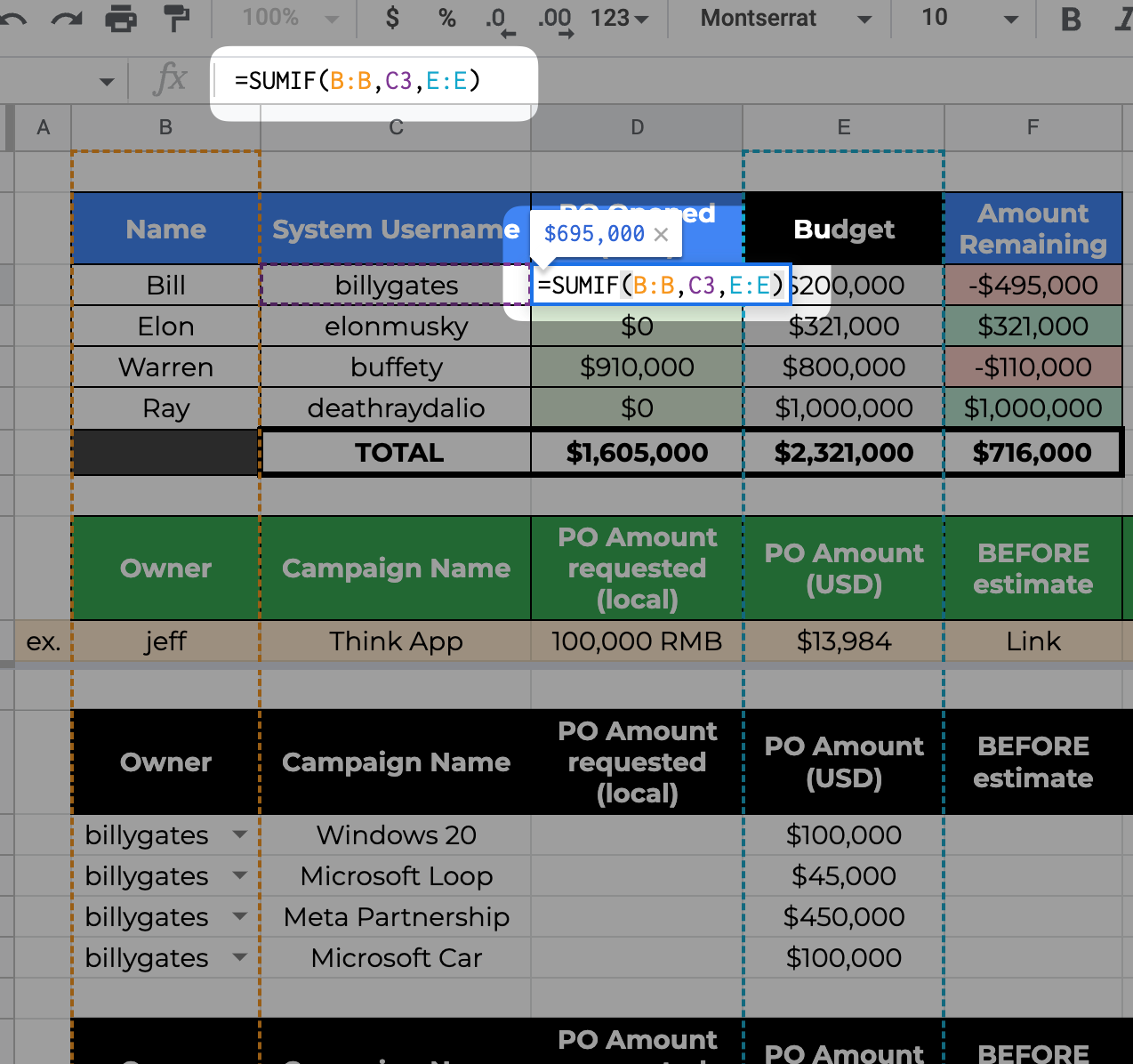This screenshot has width=1133, height=1064.
Task: Click the blue 'Name' header cell
Action: coord(165,229)
